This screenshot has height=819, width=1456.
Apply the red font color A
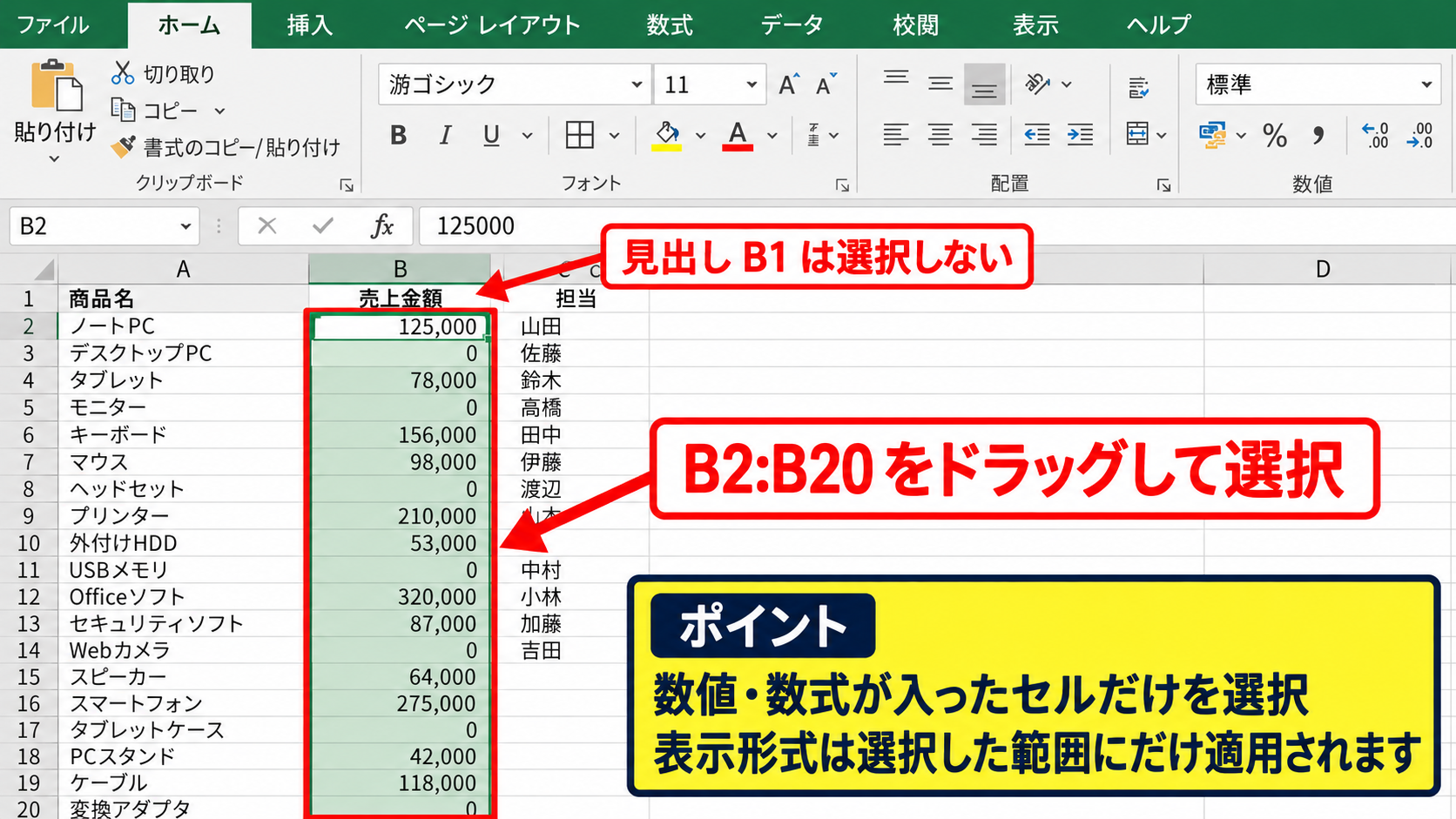coord(738,135)
